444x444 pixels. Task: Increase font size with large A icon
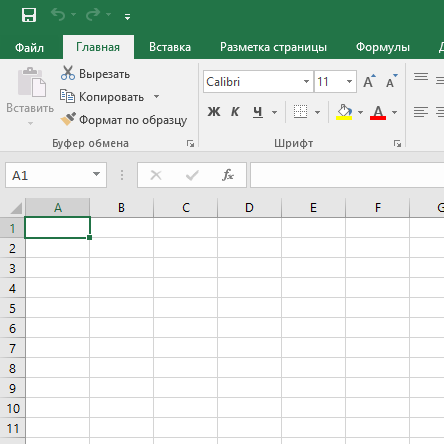[x=369, y=81]
